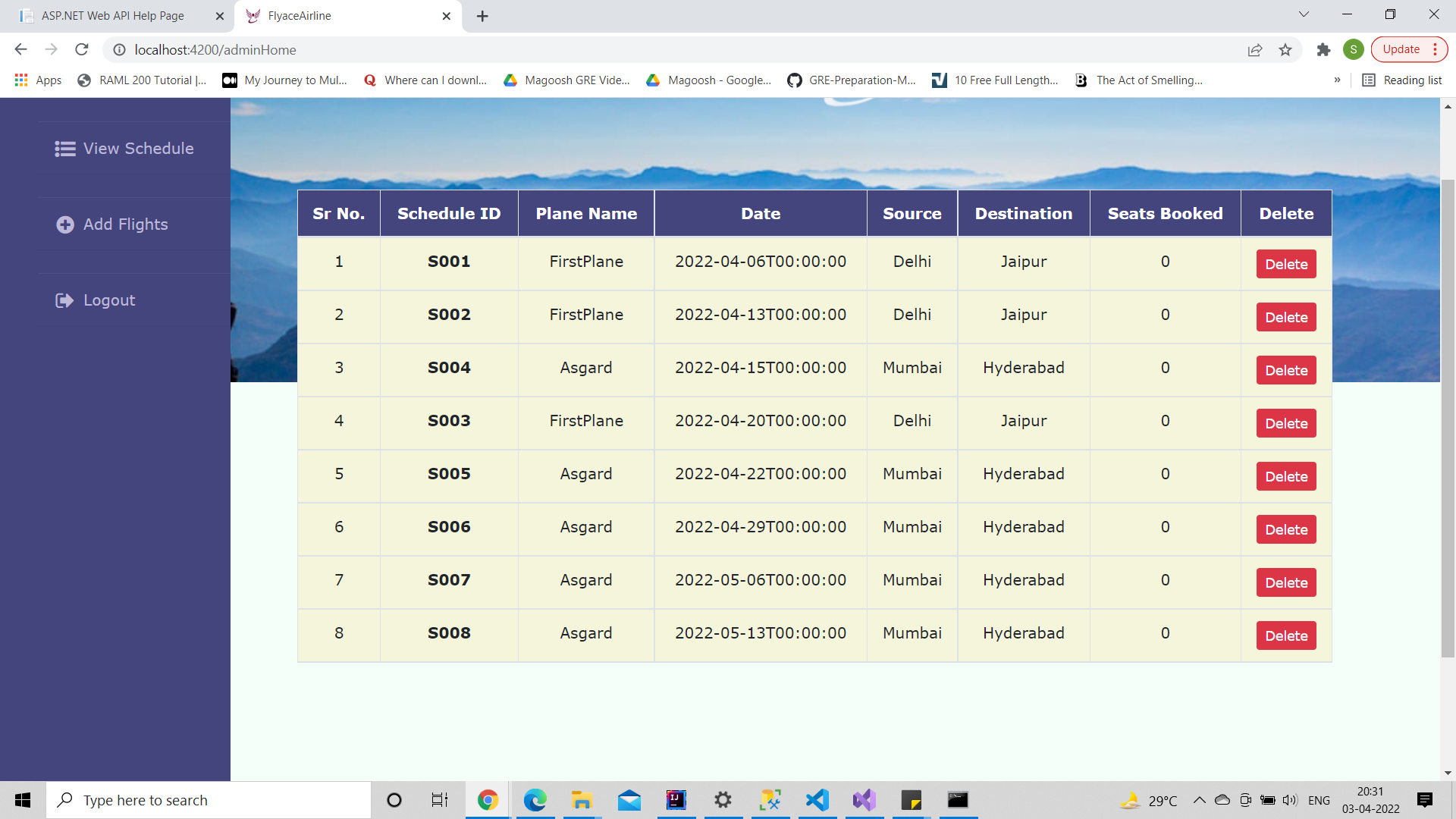Screen dimensions: 1456x819
Task: Open the Google profile avatar icon
Action: (x=1355, y=49)
